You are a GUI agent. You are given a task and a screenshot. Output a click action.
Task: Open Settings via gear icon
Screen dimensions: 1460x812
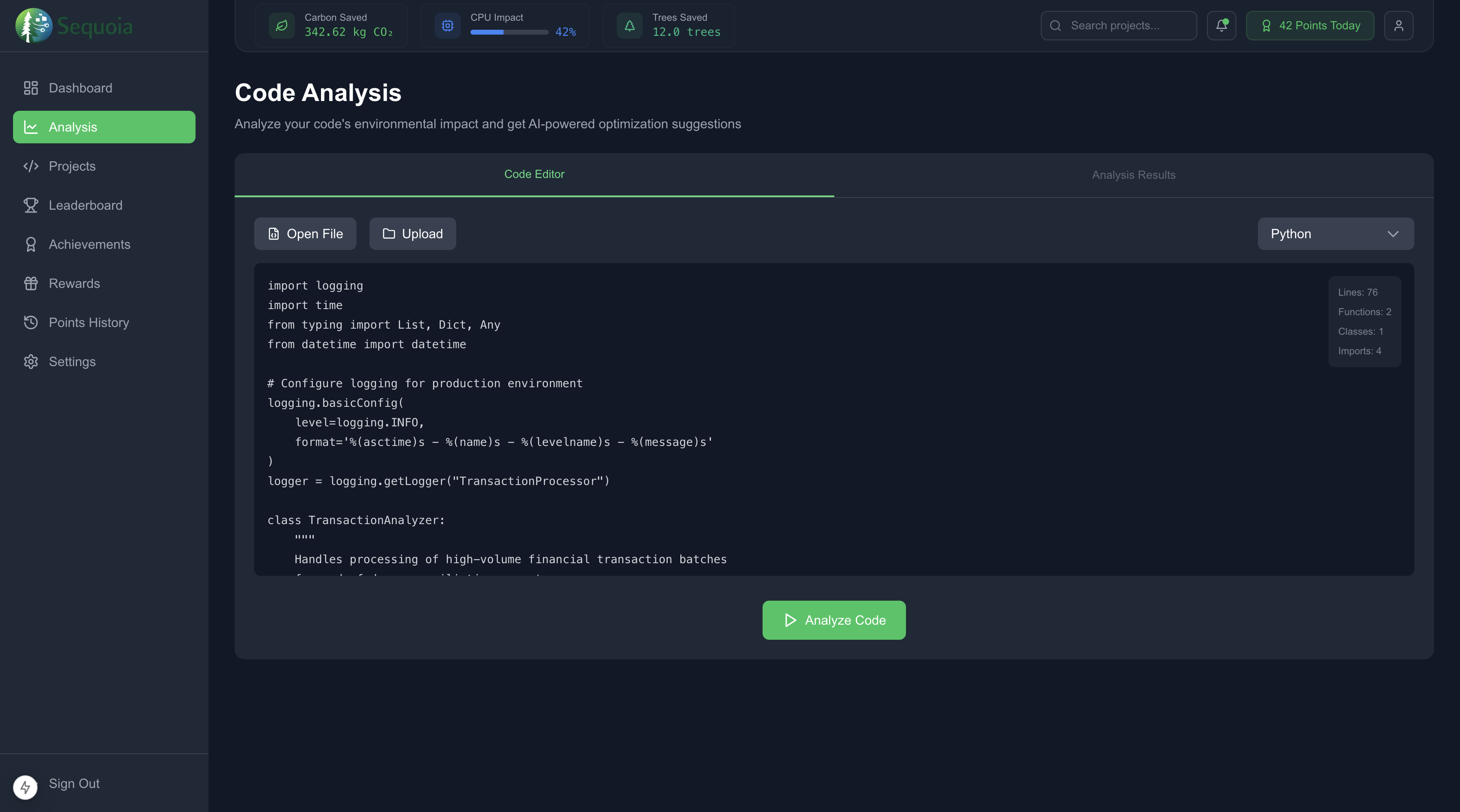tap(31, 362)
